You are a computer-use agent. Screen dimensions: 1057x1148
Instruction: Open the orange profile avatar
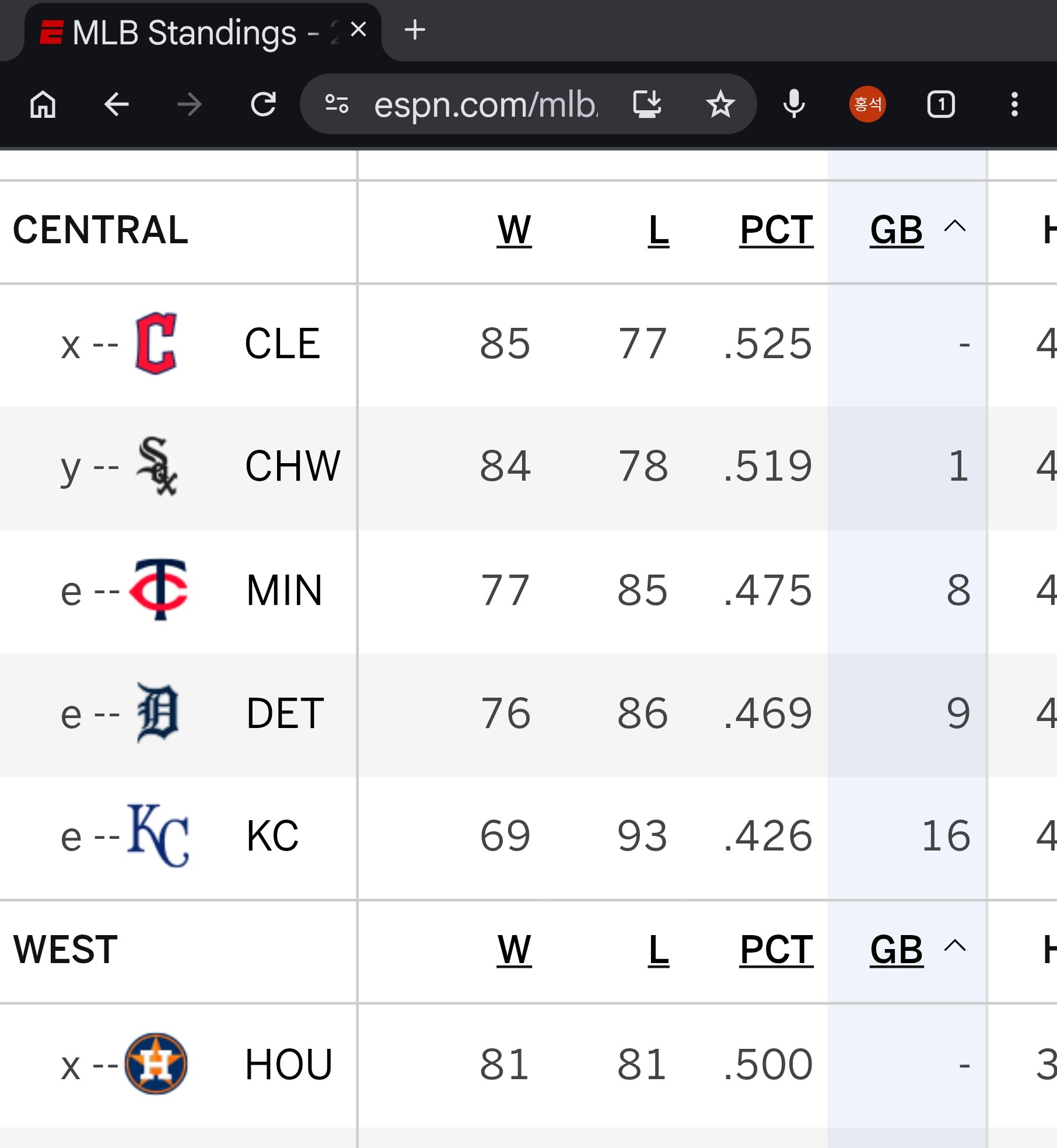tap(867, 104)
